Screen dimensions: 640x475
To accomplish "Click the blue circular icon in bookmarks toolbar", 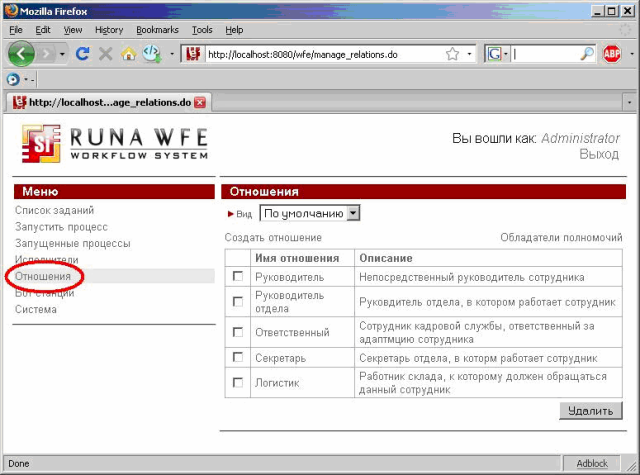I will [13, 79].
